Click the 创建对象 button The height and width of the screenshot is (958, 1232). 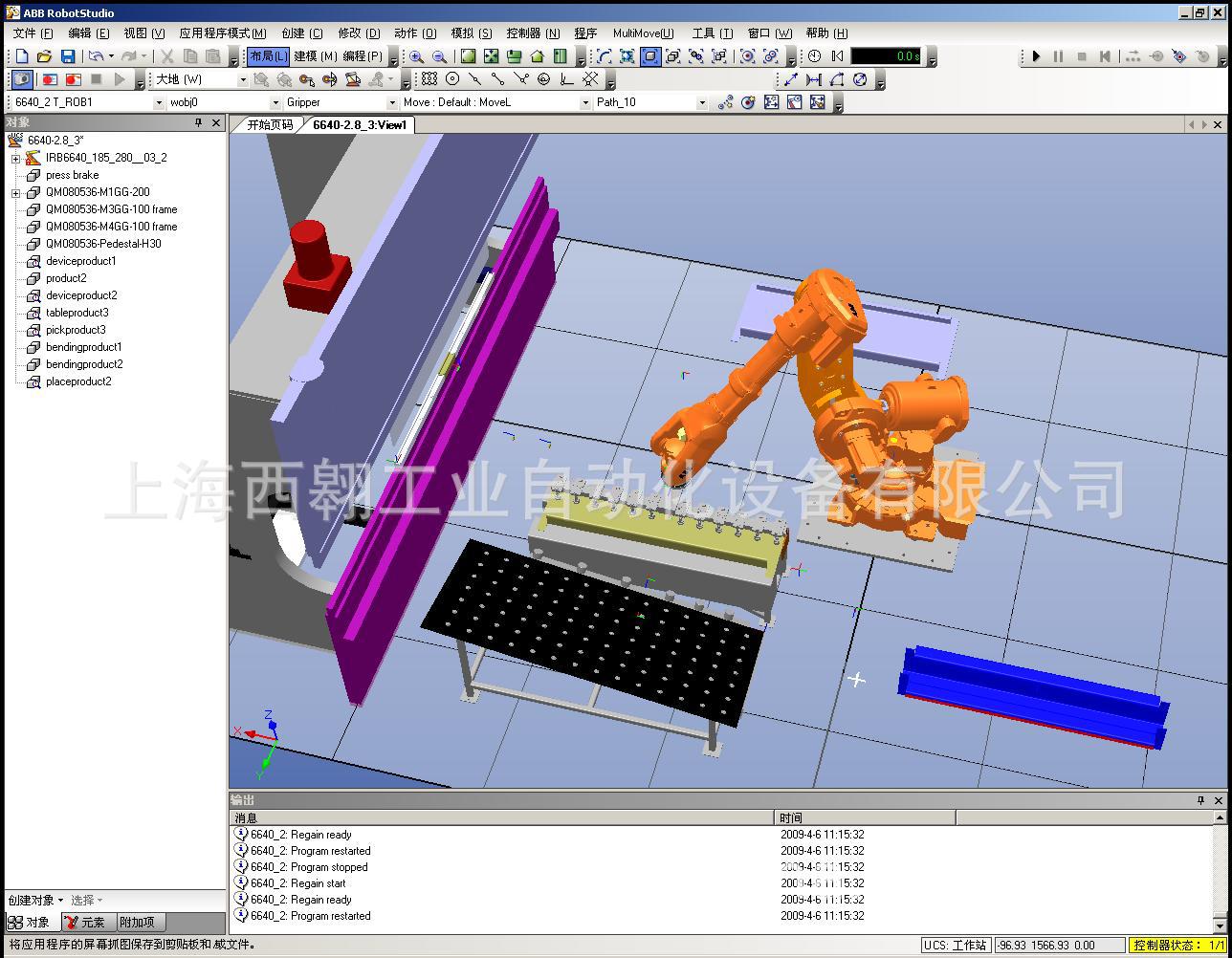point(34,900)
